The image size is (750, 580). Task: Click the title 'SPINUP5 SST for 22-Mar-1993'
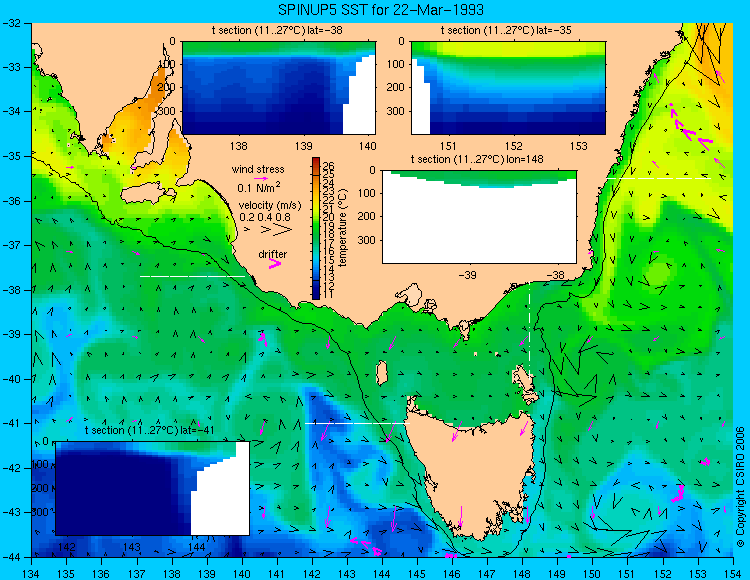point(381,10)
